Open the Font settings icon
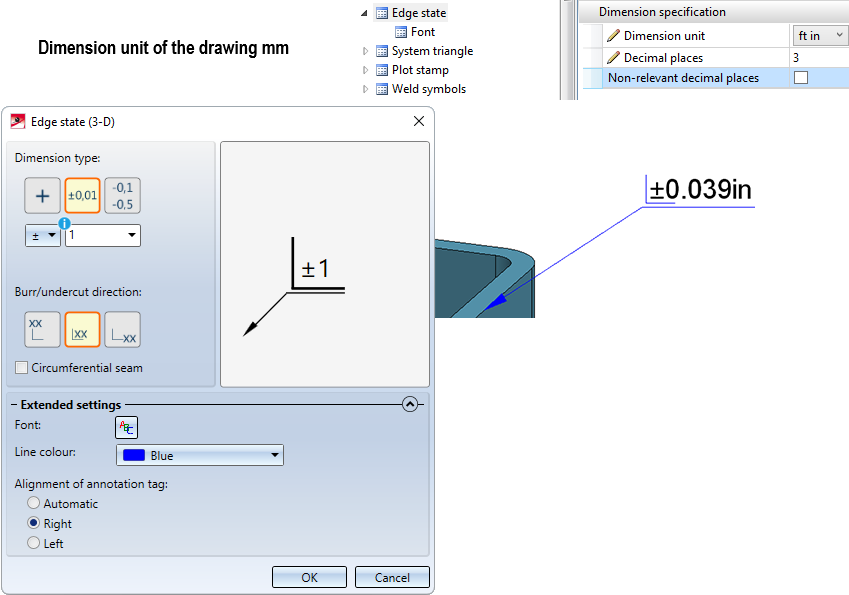 point(126,427)
